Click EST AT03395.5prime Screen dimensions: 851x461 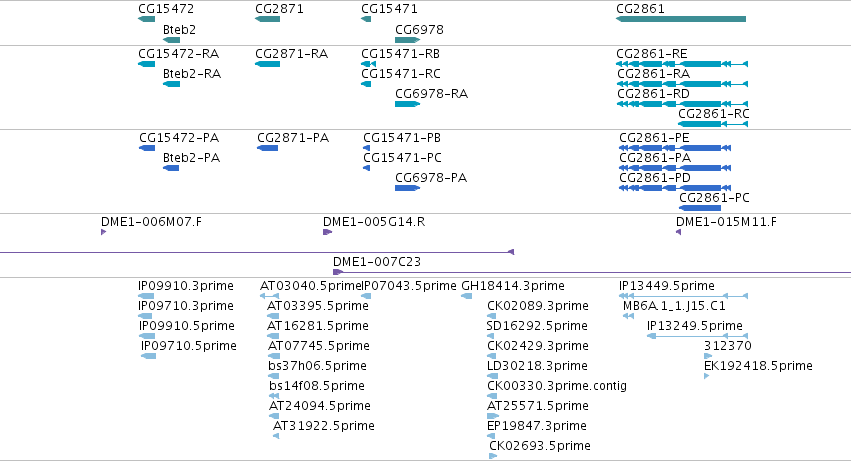click(x=274, y=317)
